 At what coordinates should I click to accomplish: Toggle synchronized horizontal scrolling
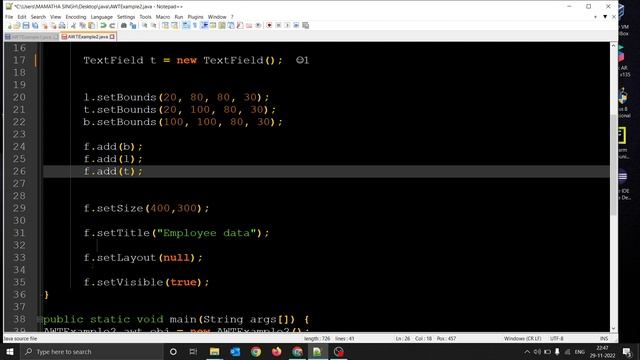tap(174, 25)
